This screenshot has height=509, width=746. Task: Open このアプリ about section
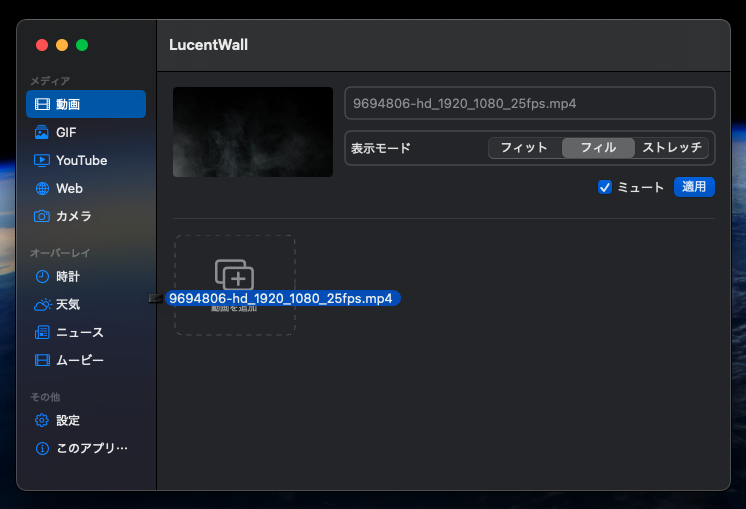pos(91,448)
